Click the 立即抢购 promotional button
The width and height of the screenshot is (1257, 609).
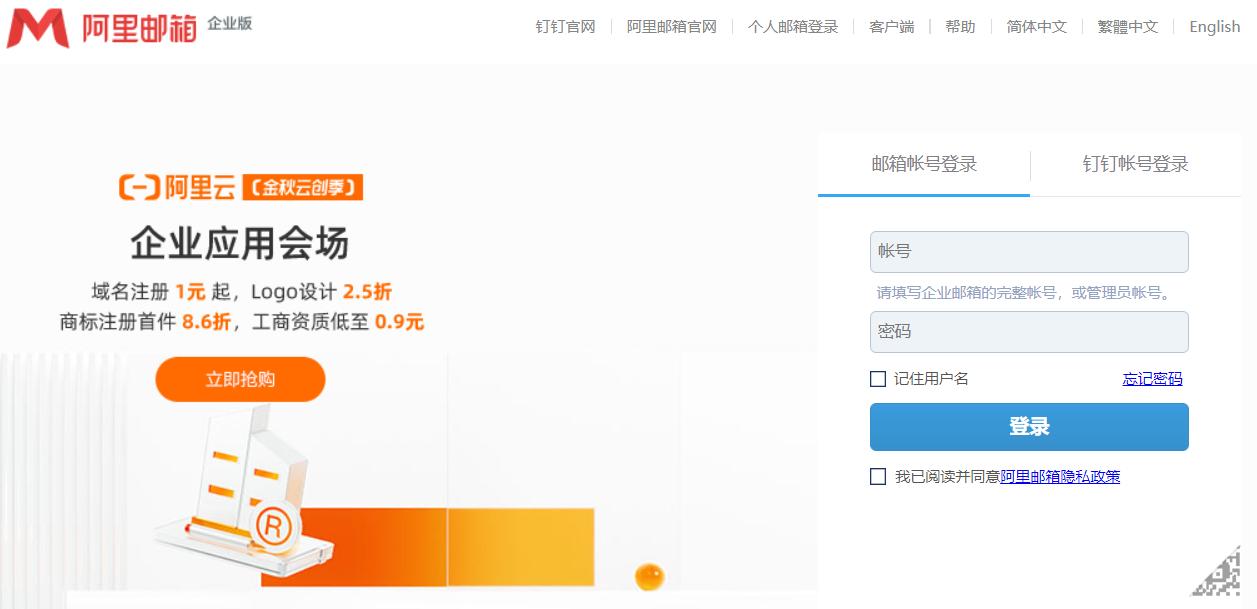click(240, 379)
